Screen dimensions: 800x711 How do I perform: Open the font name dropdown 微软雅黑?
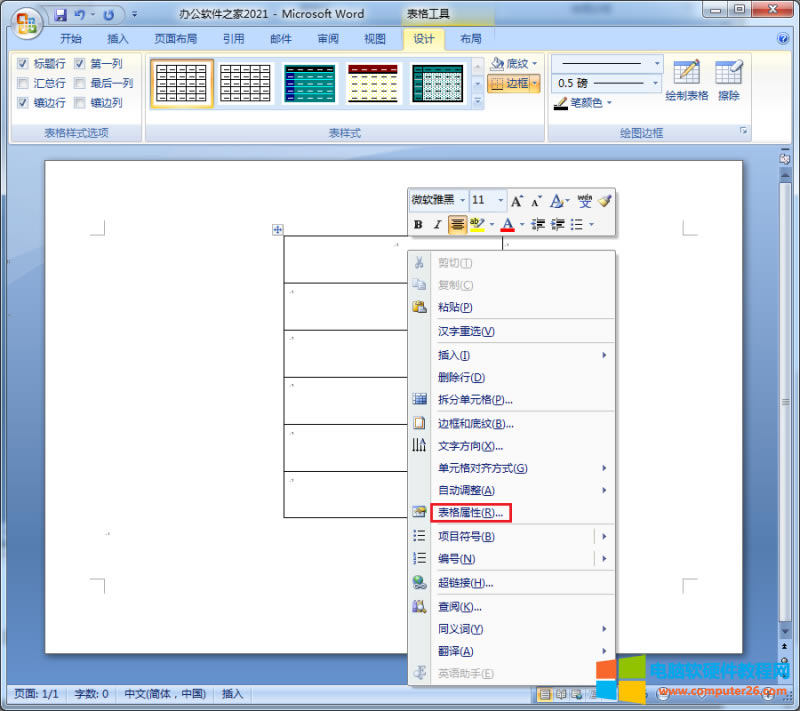462,200
